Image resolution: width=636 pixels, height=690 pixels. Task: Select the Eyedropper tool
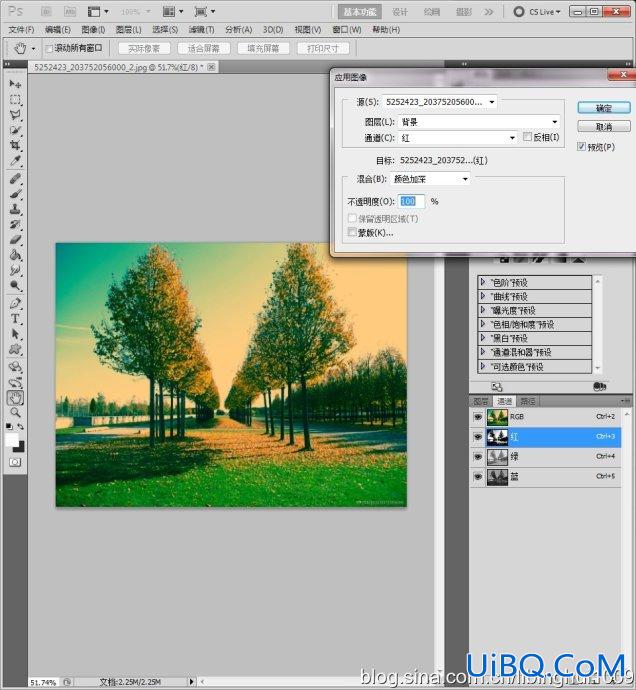(x=15, y=161)
